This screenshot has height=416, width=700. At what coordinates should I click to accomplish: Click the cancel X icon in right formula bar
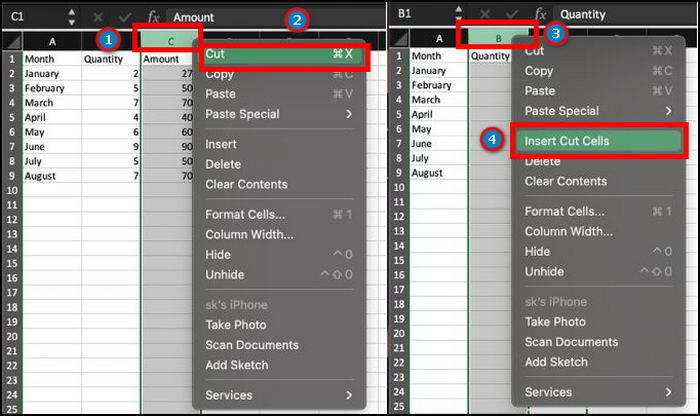click(485, 14)
